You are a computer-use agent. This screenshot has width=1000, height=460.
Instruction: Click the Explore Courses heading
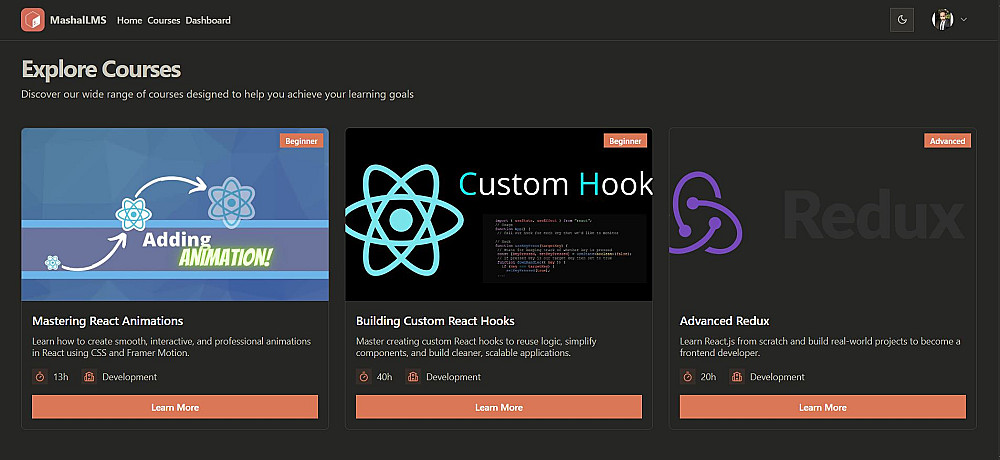[101, 69]
